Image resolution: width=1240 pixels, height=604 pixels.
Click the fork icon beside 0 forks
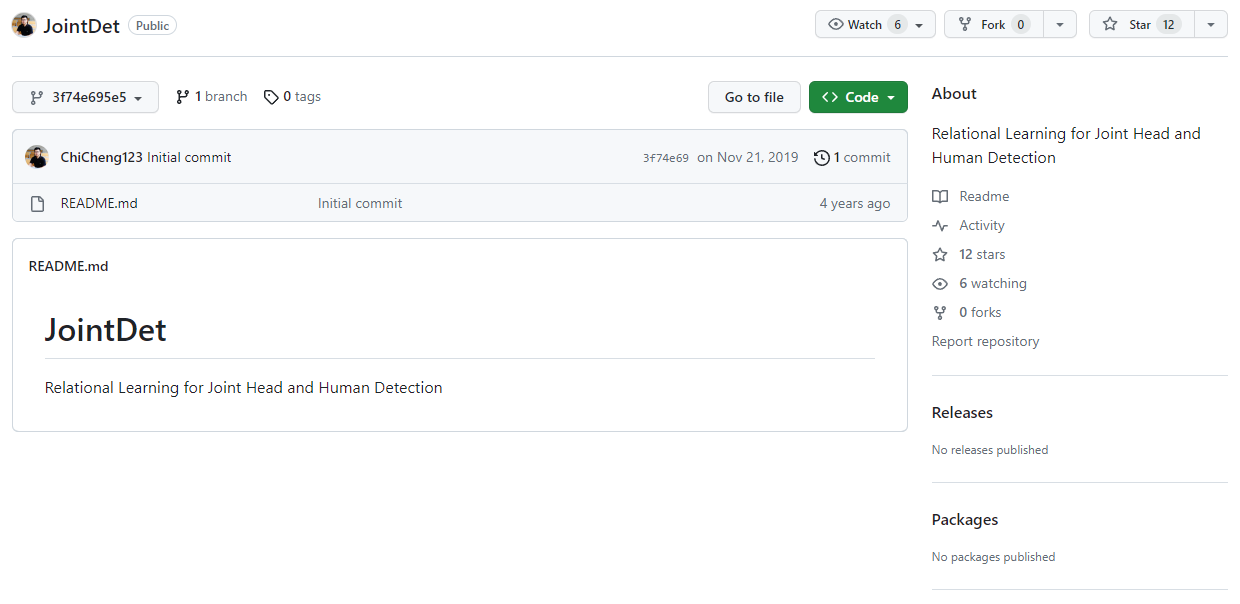click(x=940, y=313)
